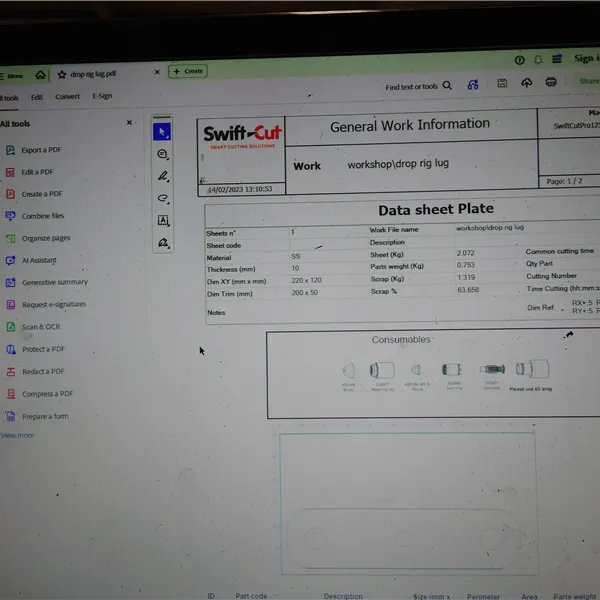Screen dimensions: 600x600
Task: Select the Organize pages tool
Action: pos(38,238)
